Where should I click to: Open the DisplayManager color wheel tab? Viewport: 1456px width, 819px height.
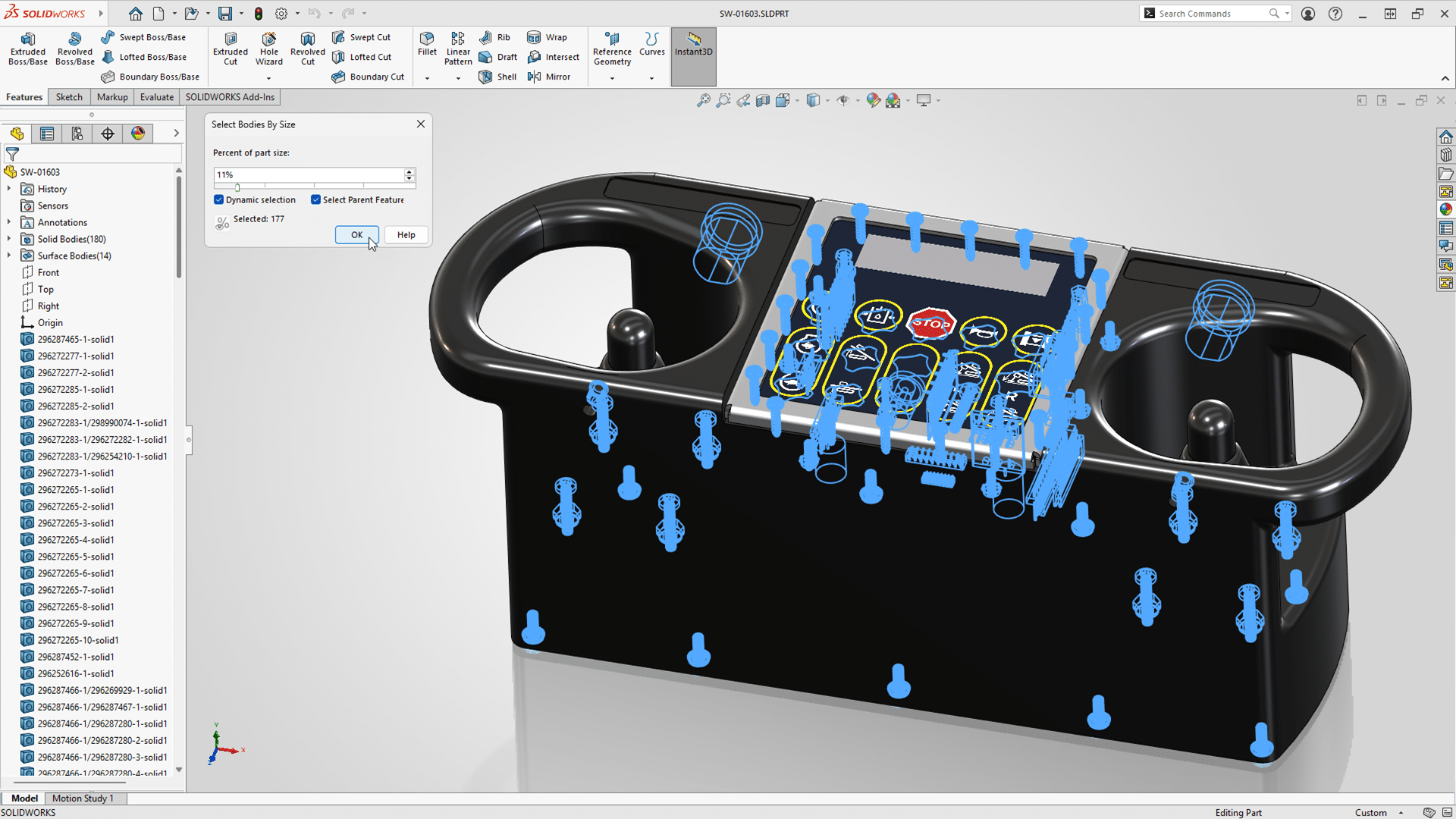pyautogui.click(x=138, y=133)
